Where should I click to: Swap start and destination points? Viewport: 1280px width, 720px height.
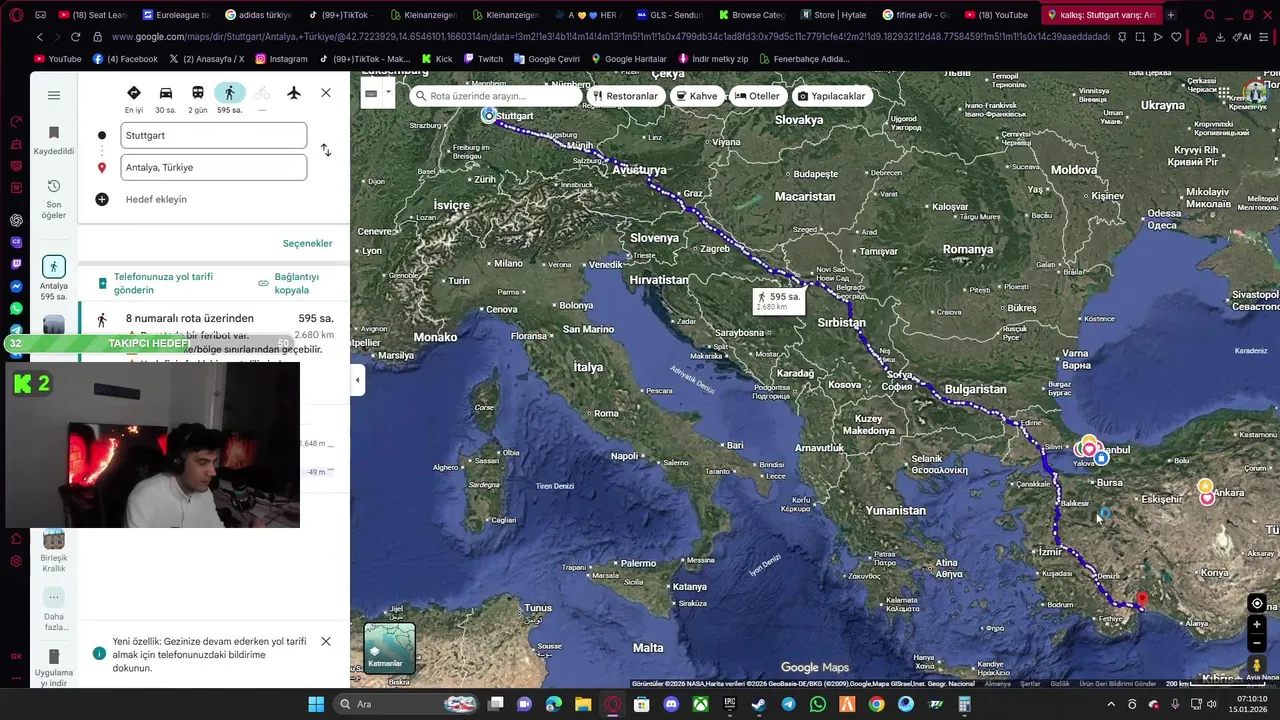point(326,150)
